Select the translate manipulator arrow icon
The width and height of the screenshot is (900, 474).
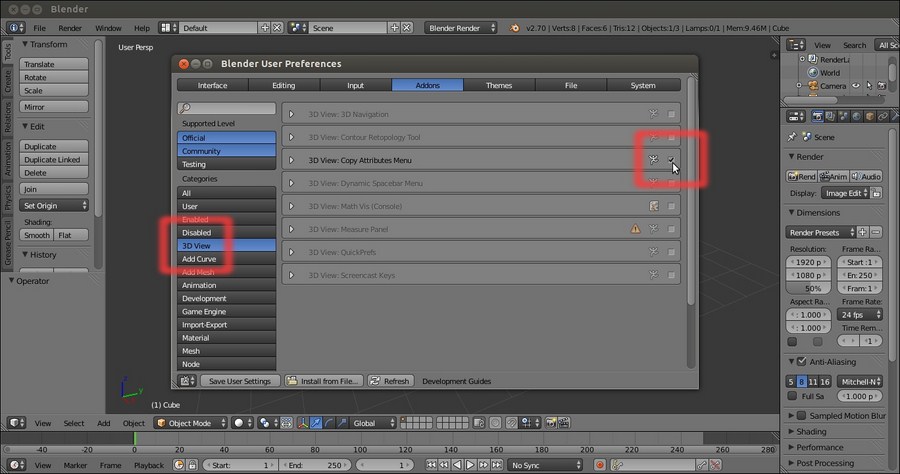tap(316, 423)
